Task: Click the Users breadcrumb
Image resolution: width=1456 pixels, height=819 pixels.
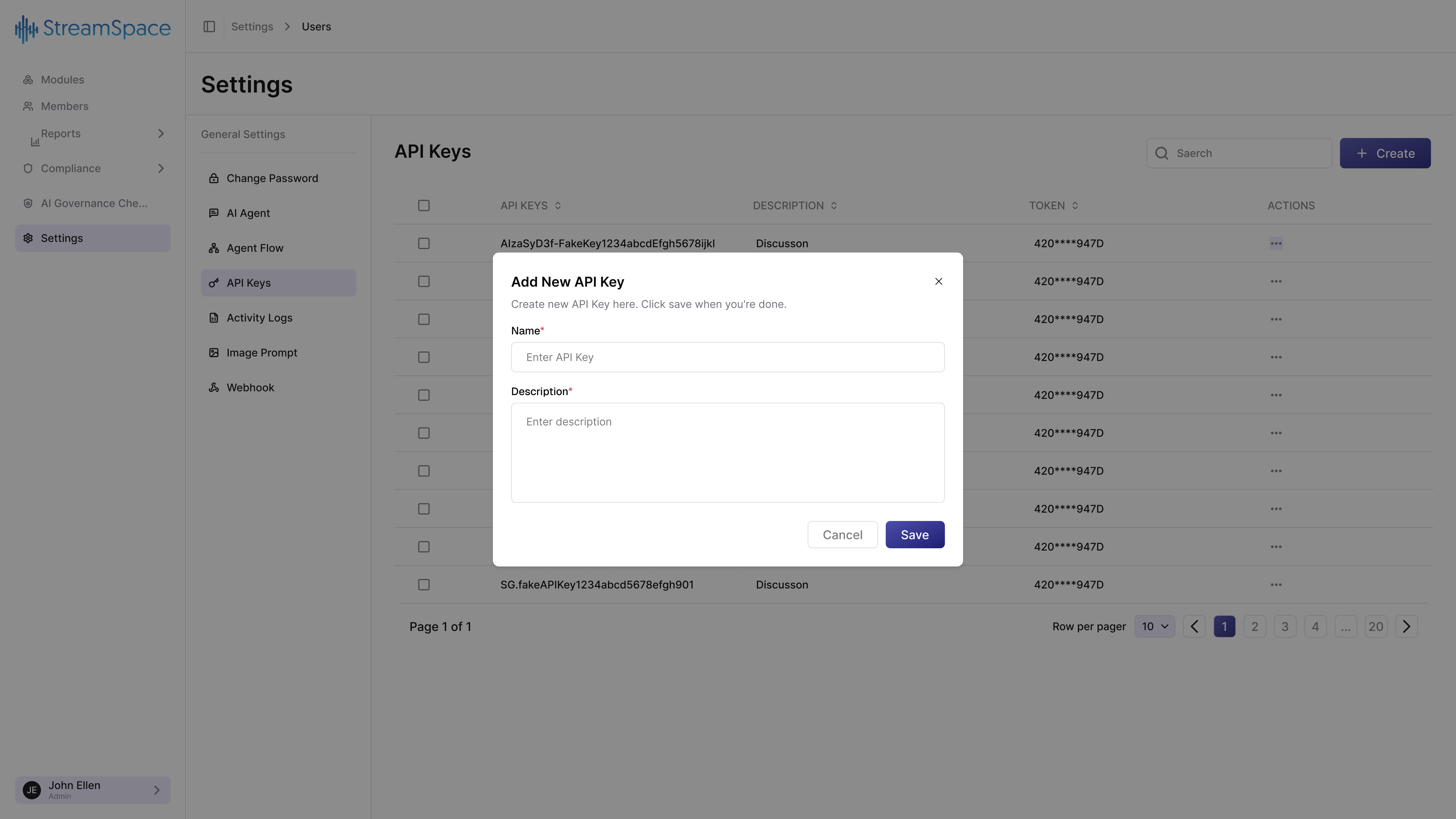Action: click(x=316, y=27)
